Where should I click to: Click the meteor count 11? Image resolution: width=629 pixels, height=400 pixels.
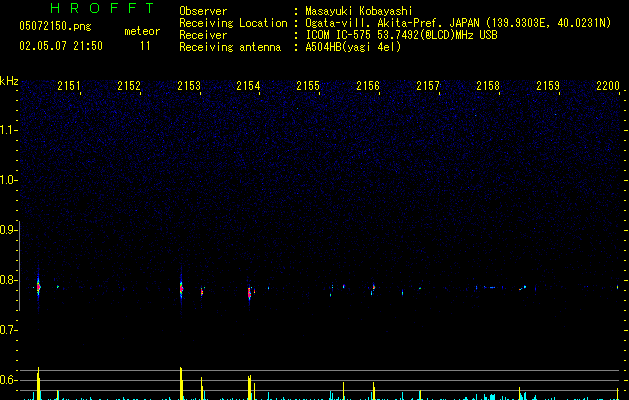[x=145, y=46]
